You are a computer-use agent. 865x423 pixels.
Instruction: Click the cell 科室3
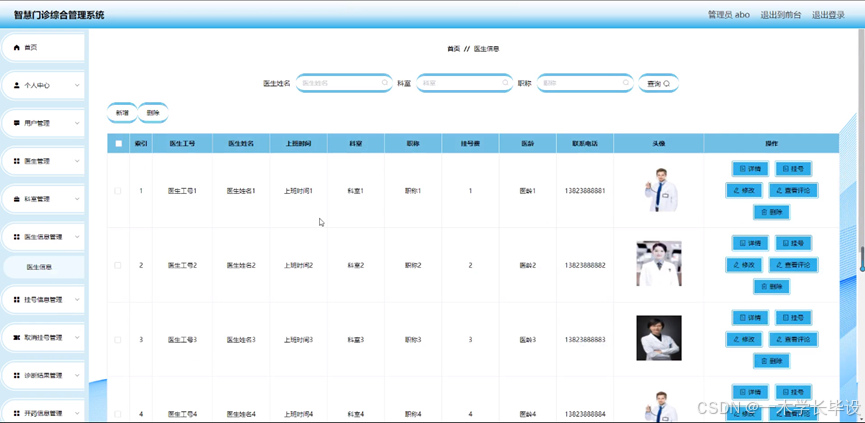pyautogui.click(x=356, y=340)
